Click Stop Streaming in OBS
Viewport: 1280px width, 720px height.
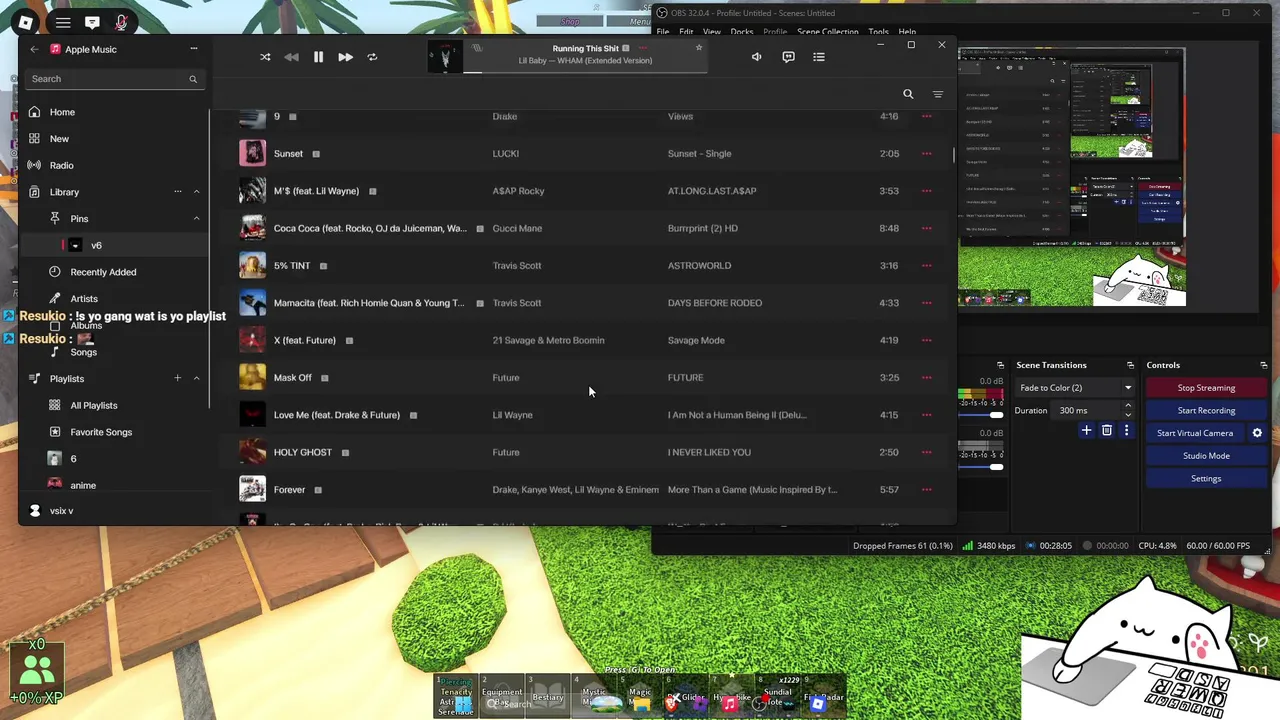click(1206, 388)
